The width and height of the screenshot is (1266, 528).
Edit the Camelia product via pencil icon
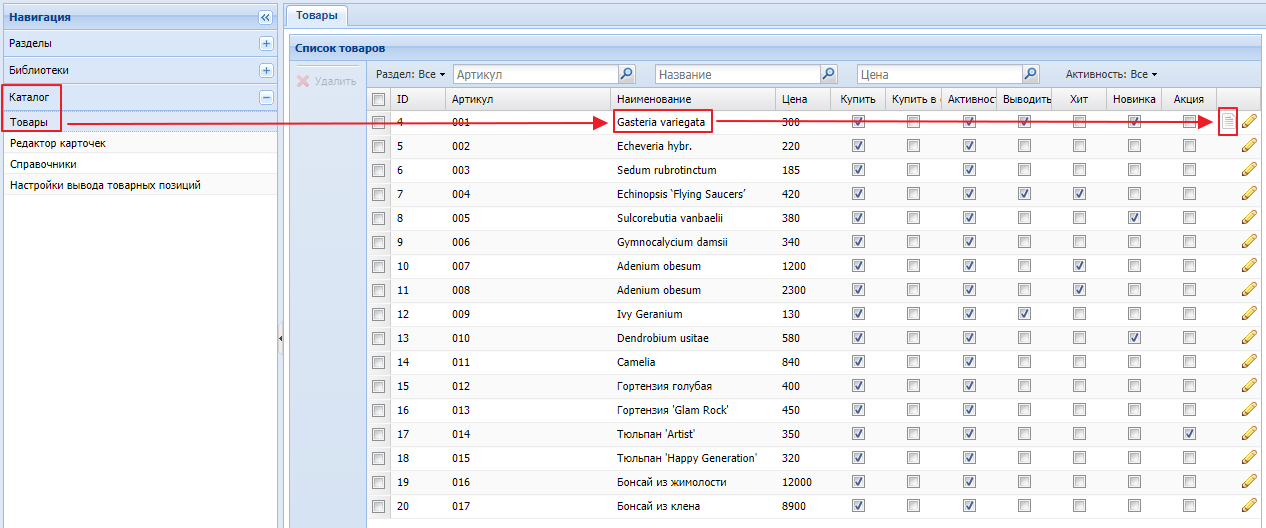click(1249, 362)
